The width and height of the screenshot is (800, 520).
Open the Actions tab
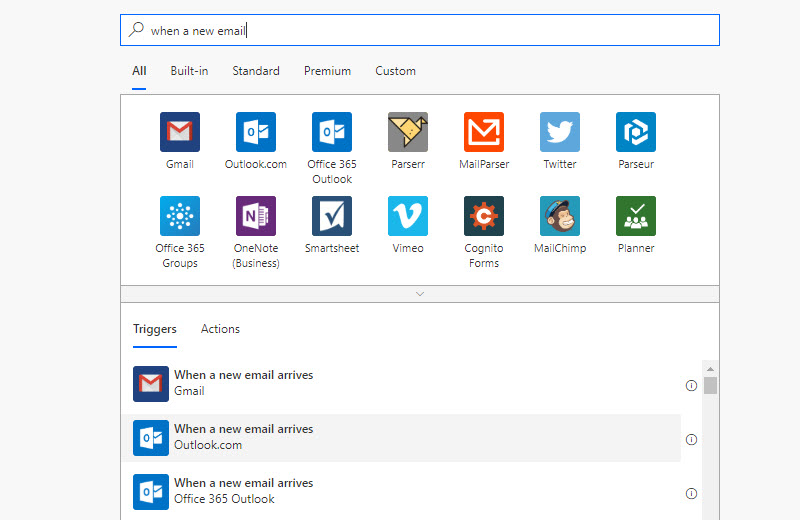[220, 329]
